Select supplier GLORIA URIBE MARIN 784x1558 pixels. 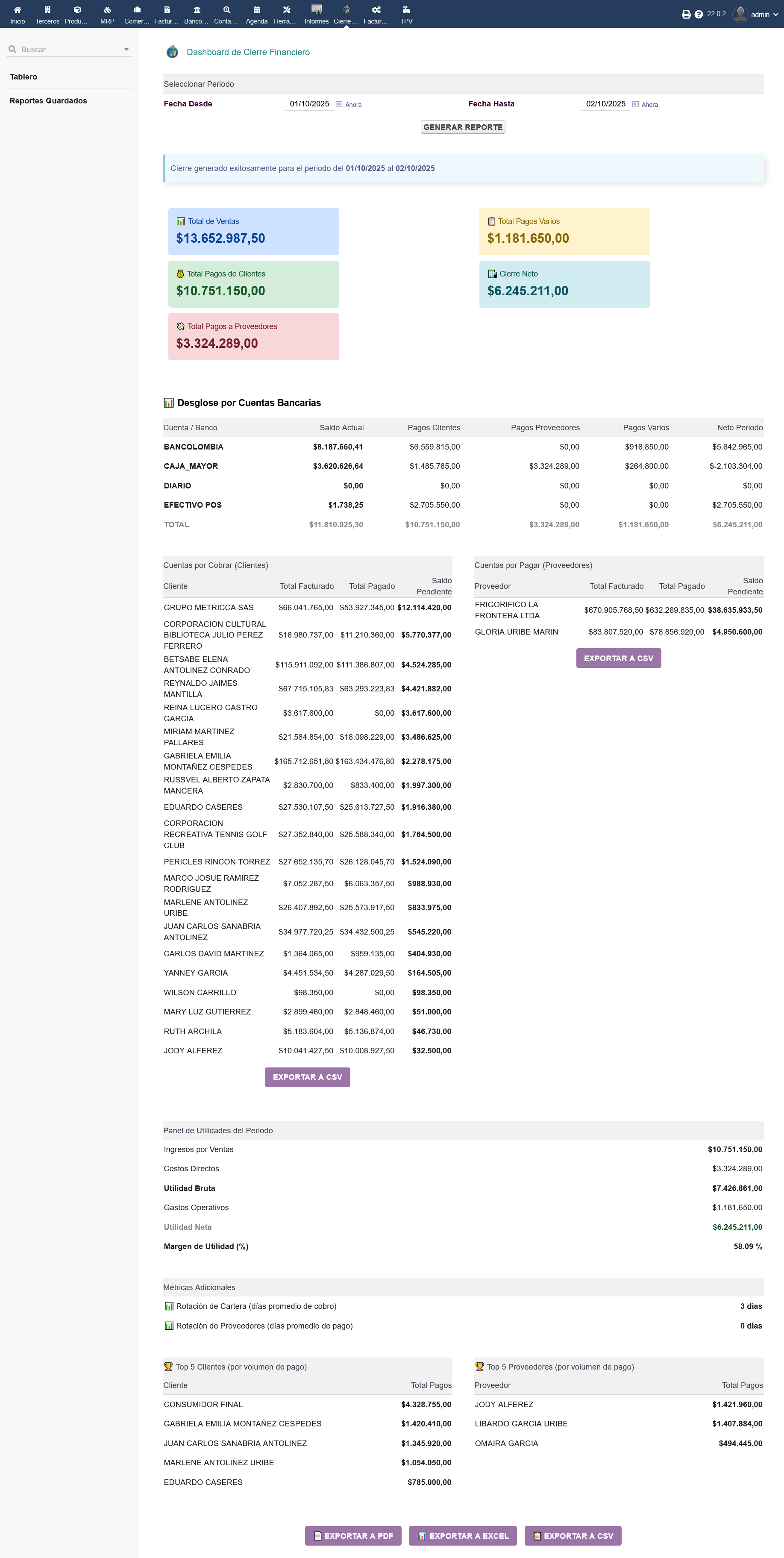pyautogui.click(x=517, y=632)
